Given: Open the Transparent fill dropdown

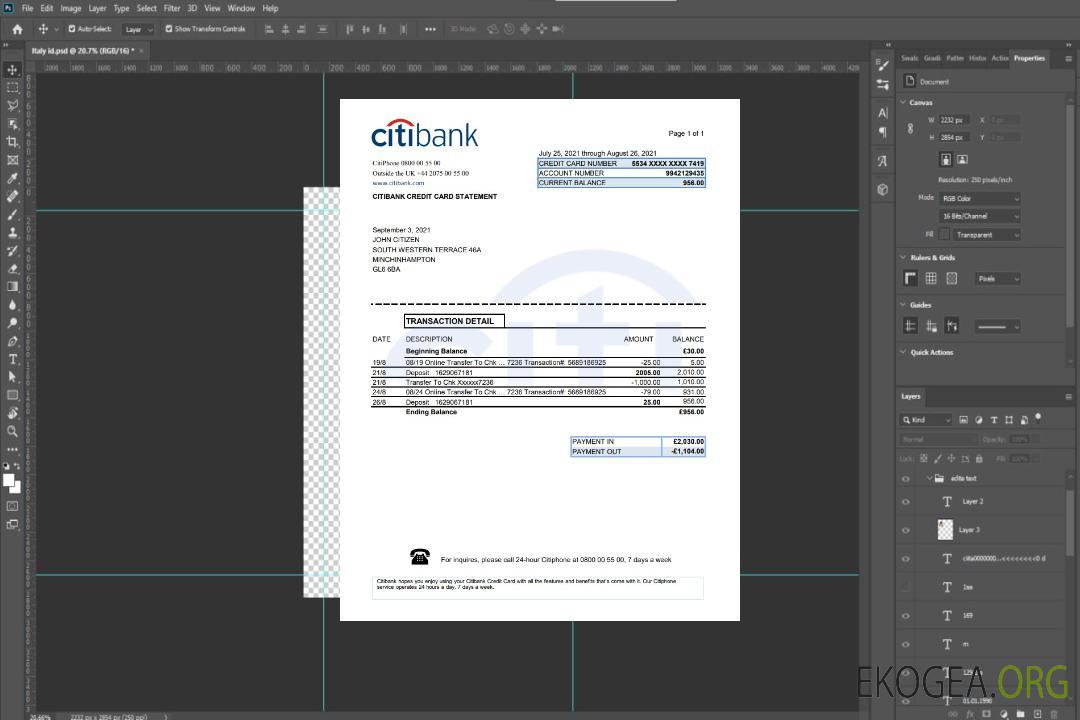Looking at the screenshot, I should [986, 235].
